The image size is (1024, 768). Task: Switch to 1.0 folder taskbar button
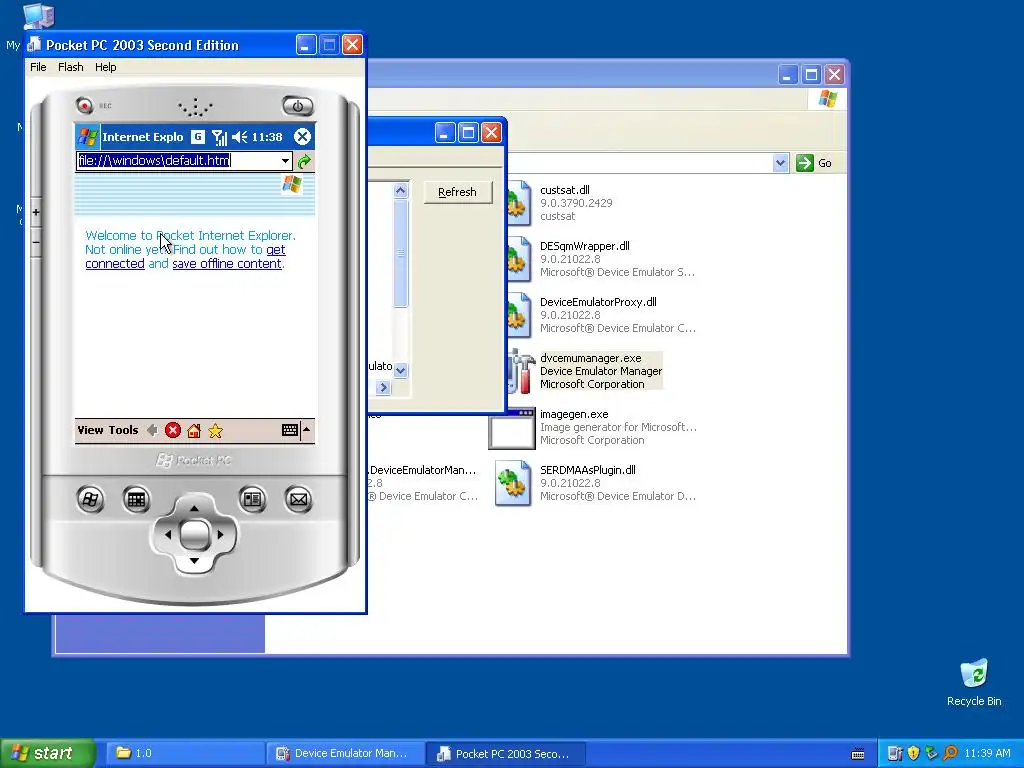[x=184, y=753]
